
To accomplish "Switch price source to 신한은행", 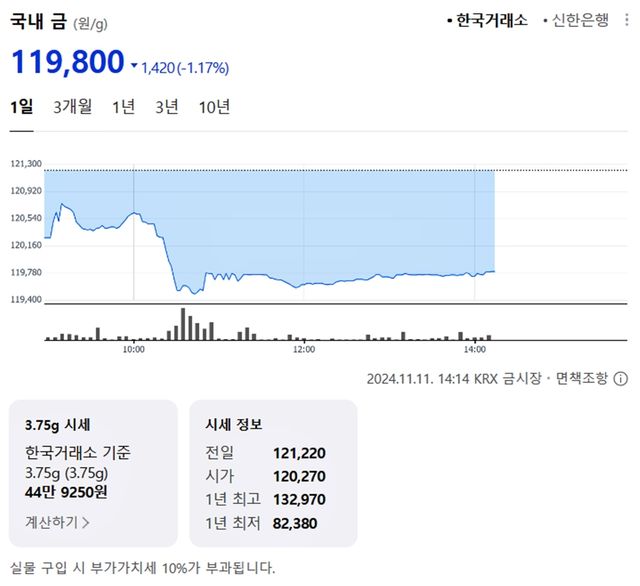I will point(579,20).
